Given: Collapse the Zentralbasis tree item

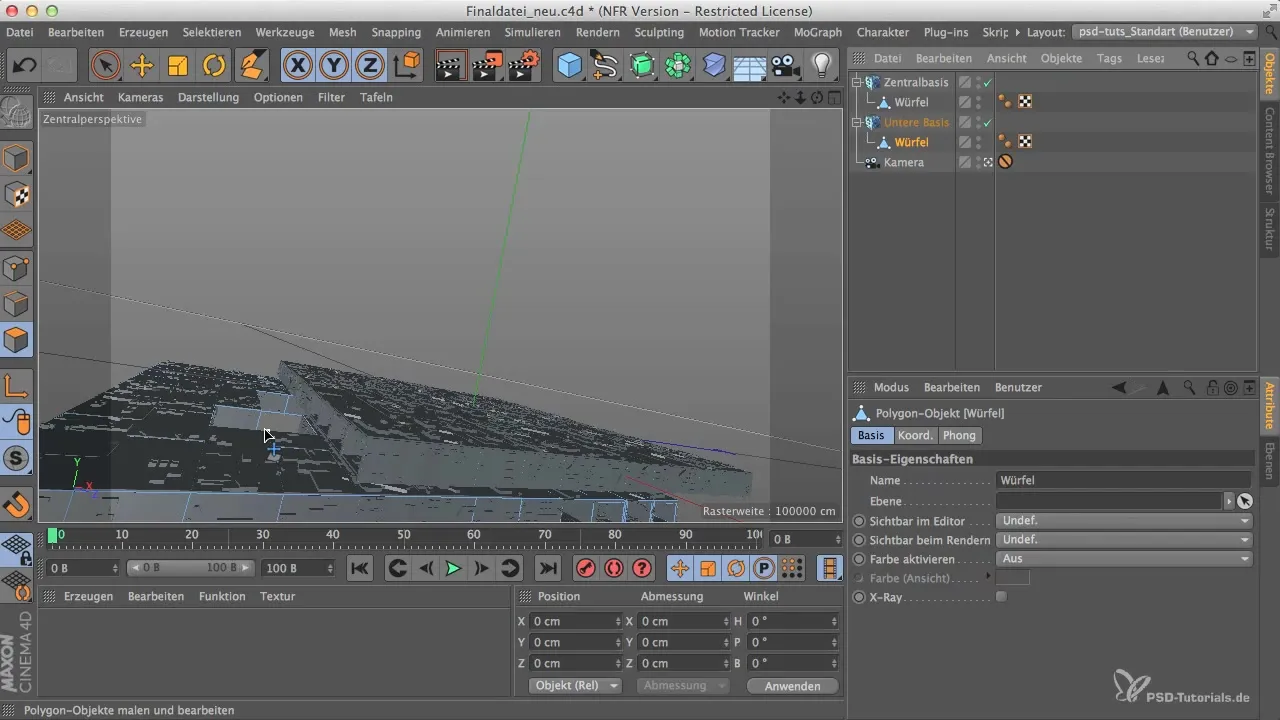Looking at the screenshot, I should click(x=857, y=82).
